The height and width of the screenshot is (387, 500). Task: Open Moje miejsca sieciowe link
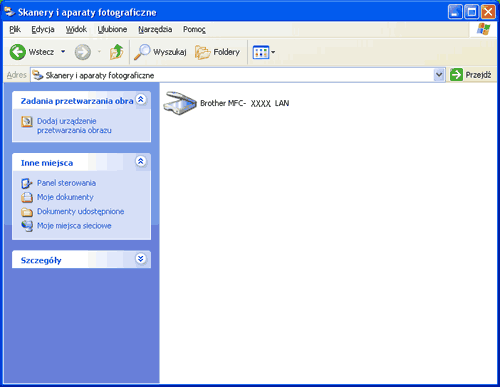(x=74, y=226)
